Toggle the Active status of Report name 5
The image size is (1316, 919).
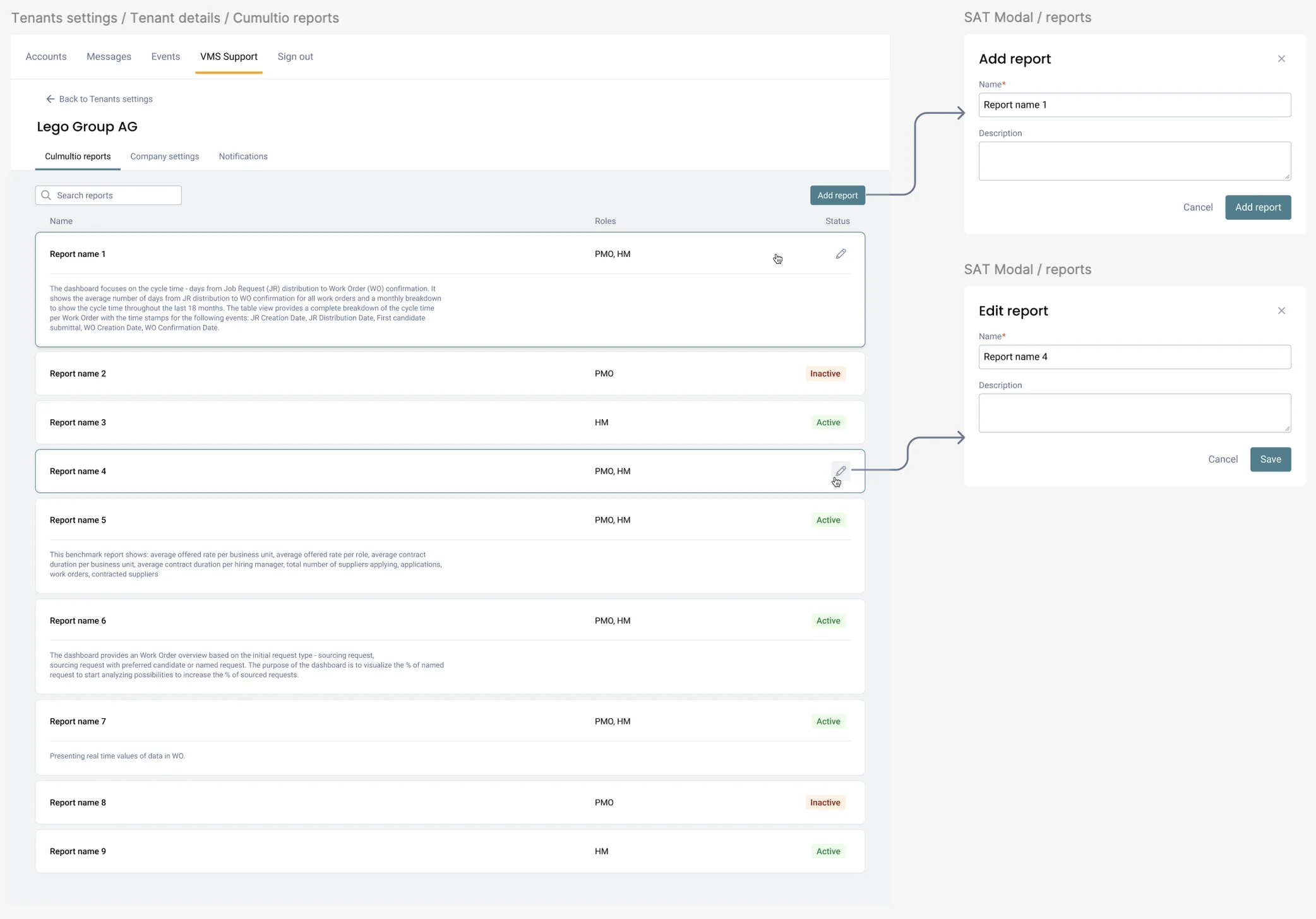tap(828, 520)
